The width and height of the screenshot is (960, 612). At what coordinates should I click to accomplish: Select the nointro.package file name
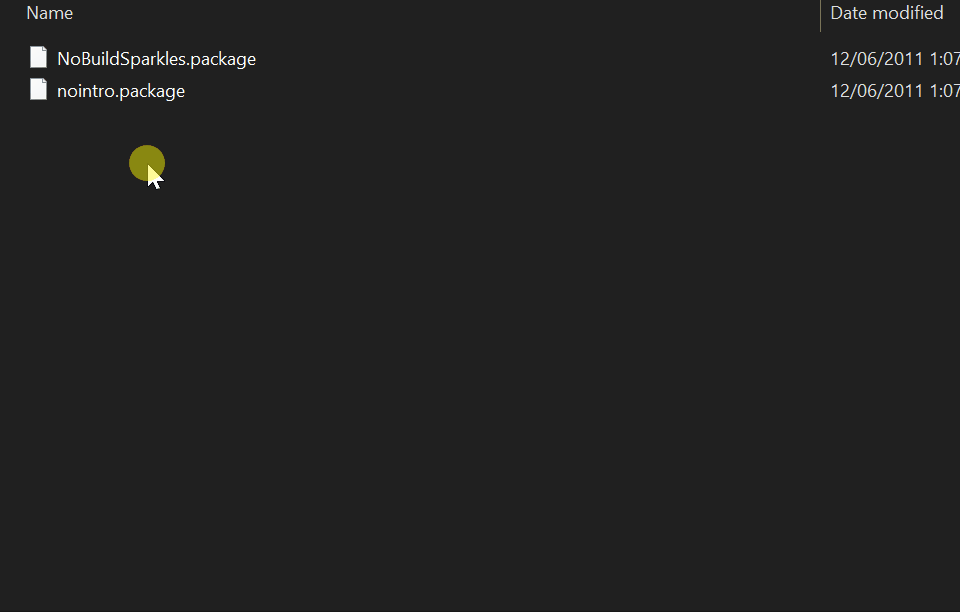[121, 91]
